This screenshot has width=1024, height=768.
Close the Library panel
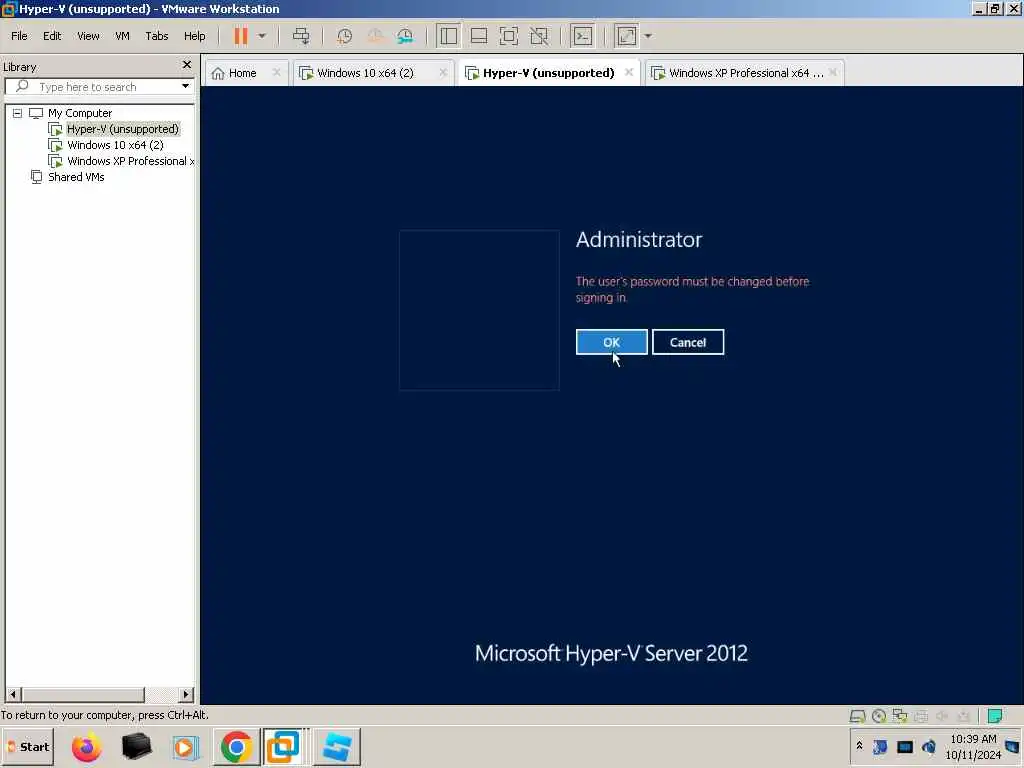(187, 65)
